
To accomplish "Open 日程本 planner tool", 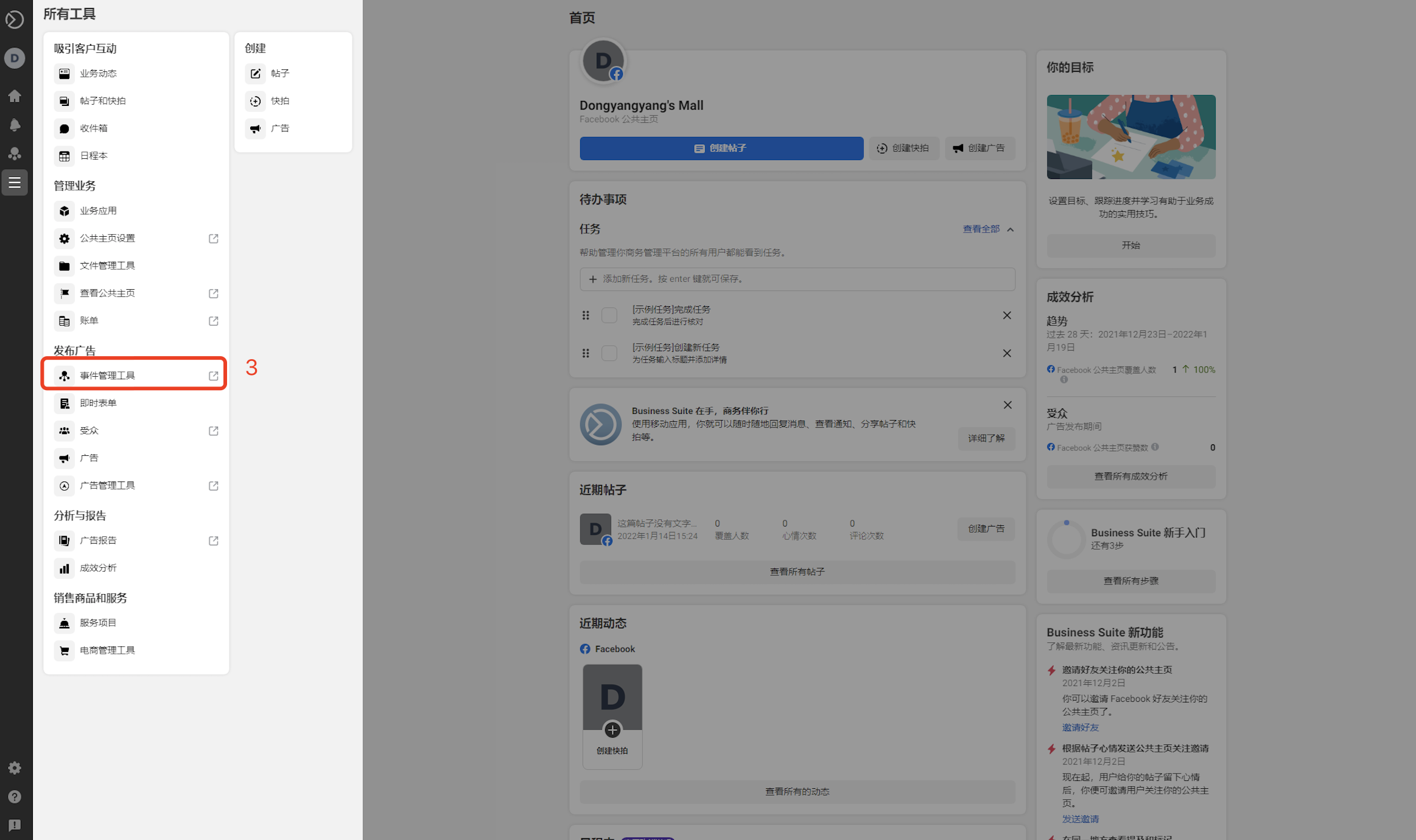I will click(136, 156).
